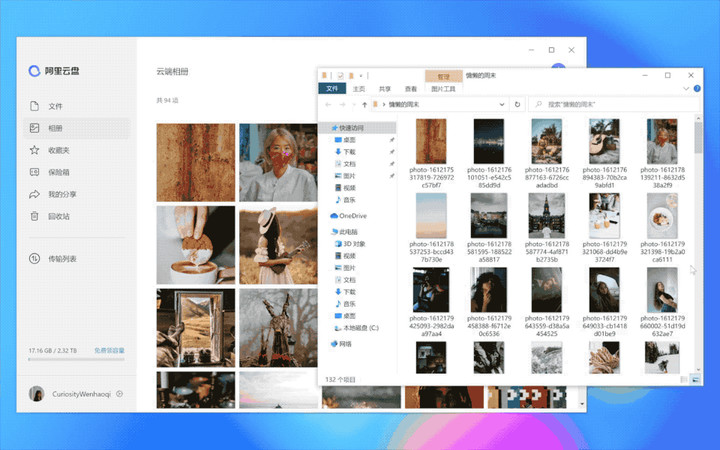Switch to the 查看 tab in Explorer

coord(411,89)
